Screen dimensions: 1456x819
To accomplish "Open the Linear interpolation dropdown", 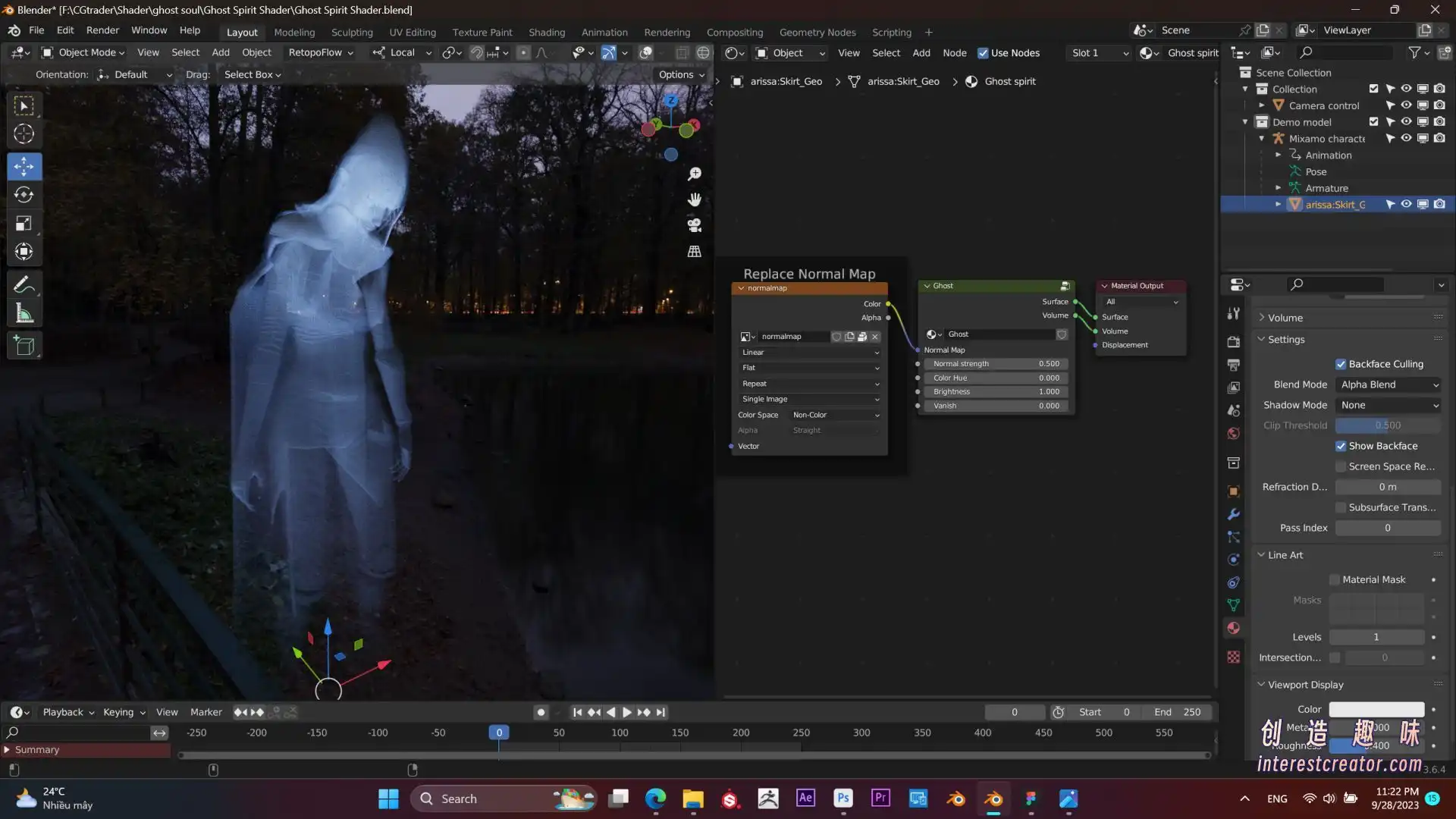I will [810, 353].
